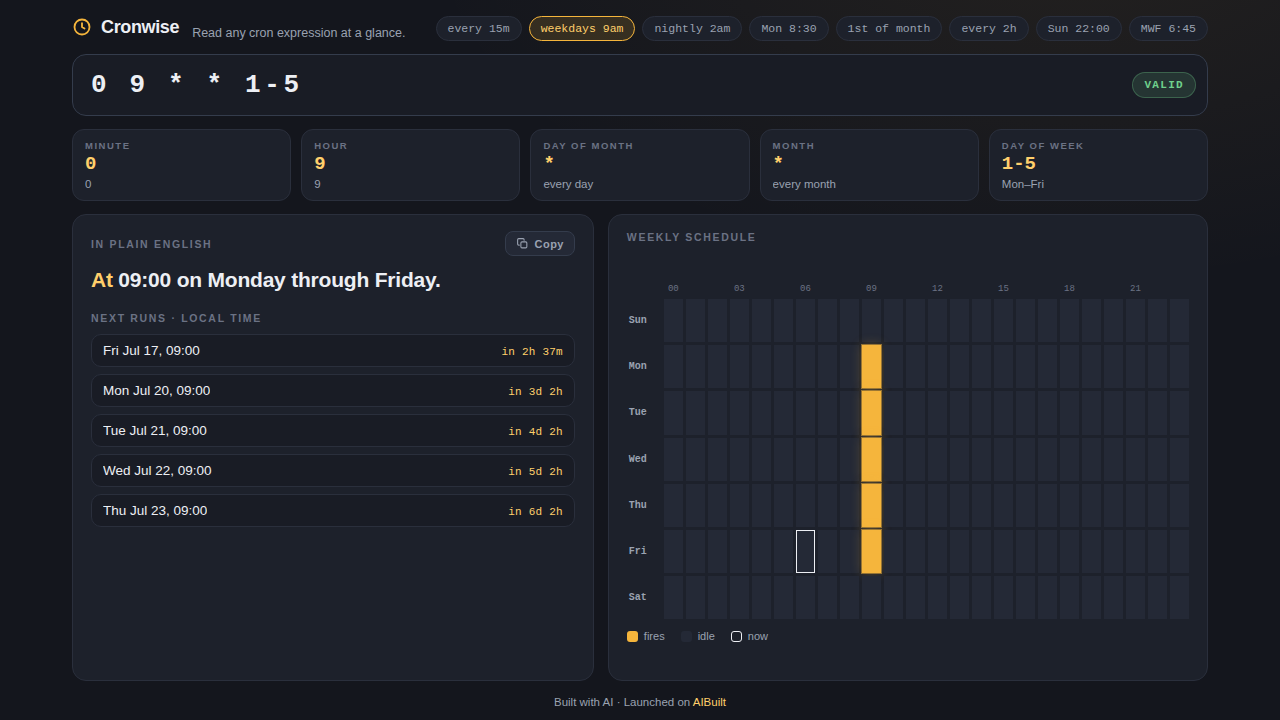Click the "Tue Jul 21, 09:00" next run row
The image size is (1280, 720).
(x=333, y=431)
